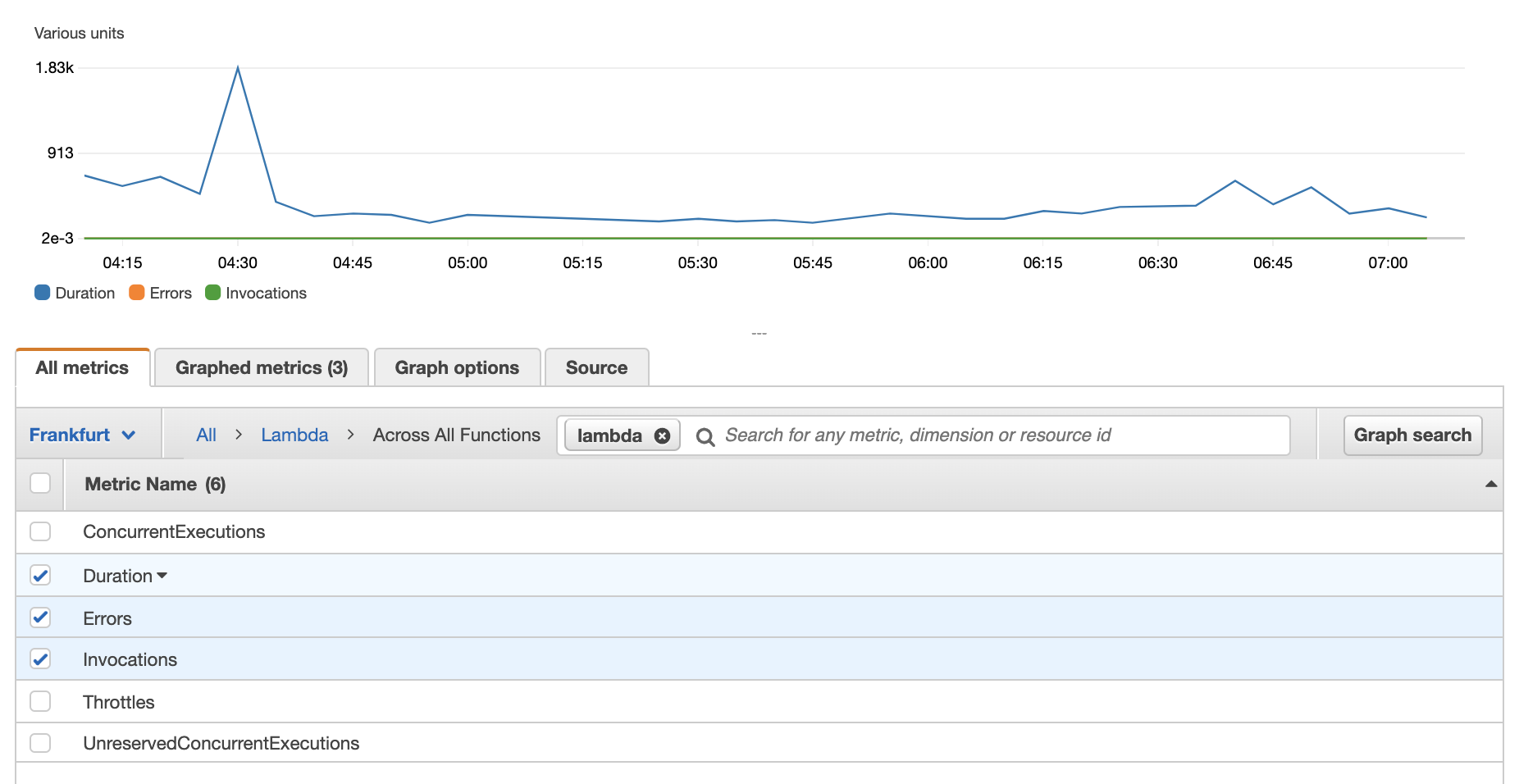The height and width of the screenshot is (784, 1519).
Task: Expand the Duration metric options caret
Action: (x=162, y=576)
